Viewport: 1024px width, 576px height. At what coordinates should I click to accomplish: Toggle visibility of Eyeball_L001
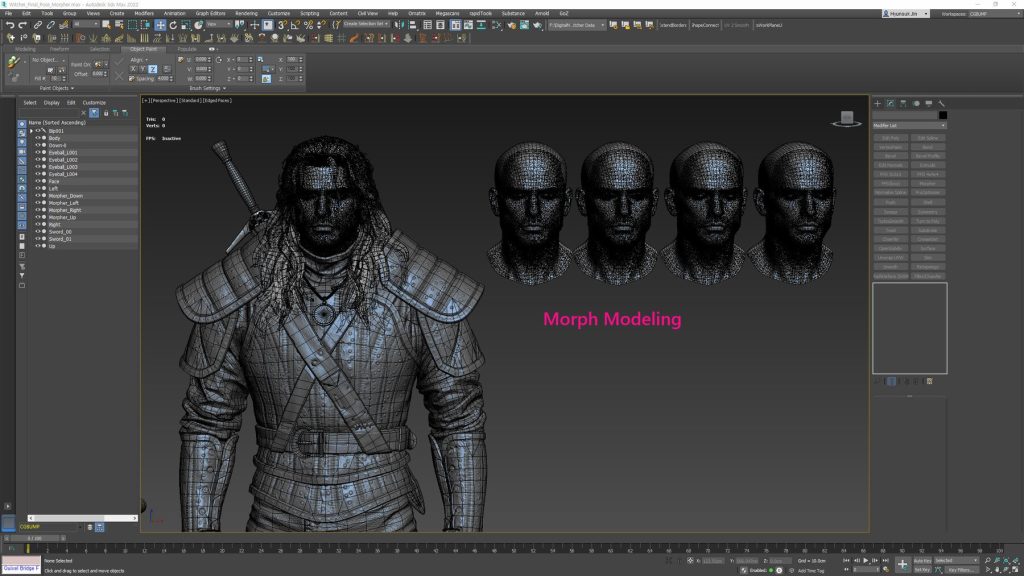point(38,152)
